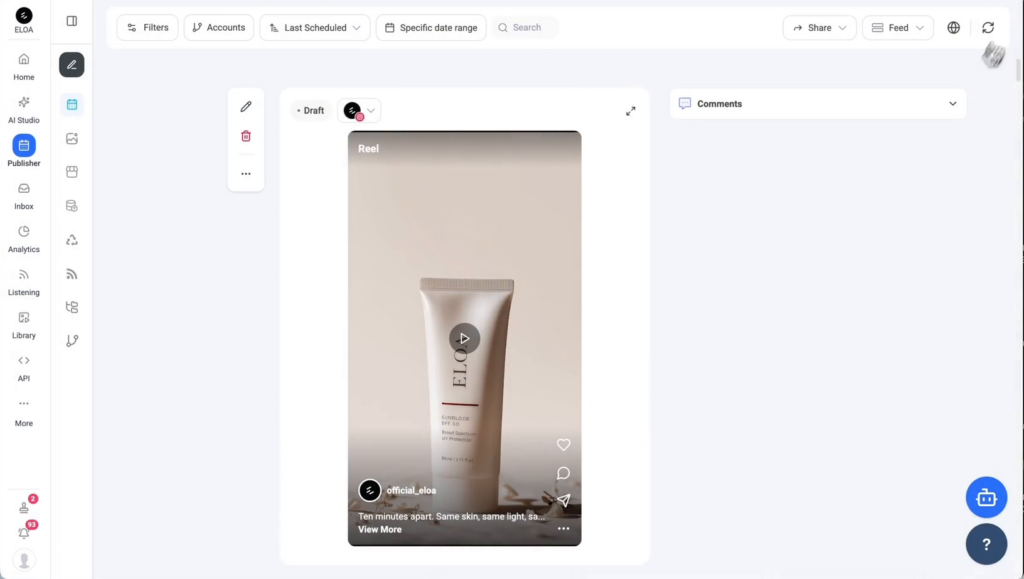1024x579 pixels.
Task: Click the compose post pencil button
Action: click(x=72, y=65)
